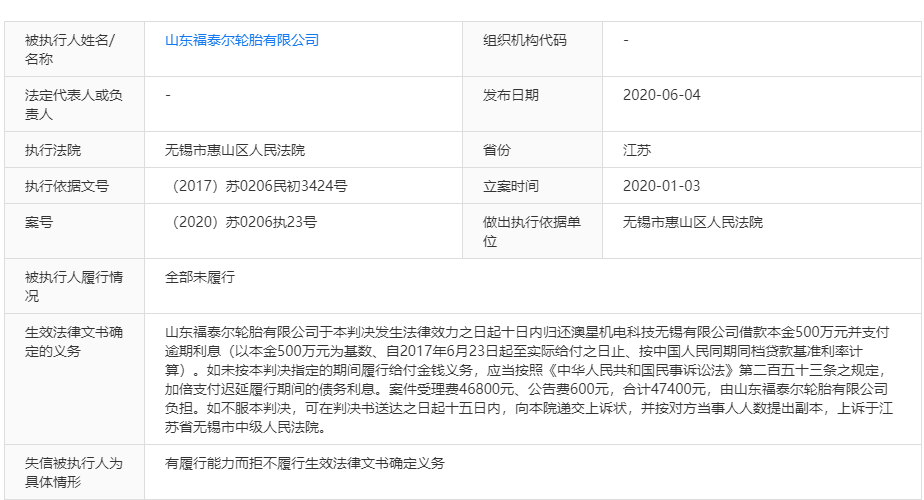Viewport: 924px width, 500px height.
Task: Click the 执行法院 label
Action: coord(52,150)
